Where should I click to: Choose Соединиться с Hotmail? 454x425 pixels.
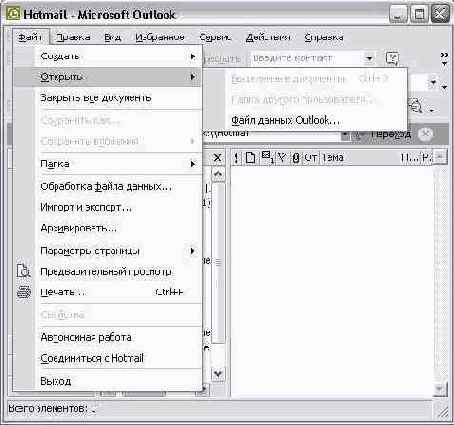click(x=108, y=358)
